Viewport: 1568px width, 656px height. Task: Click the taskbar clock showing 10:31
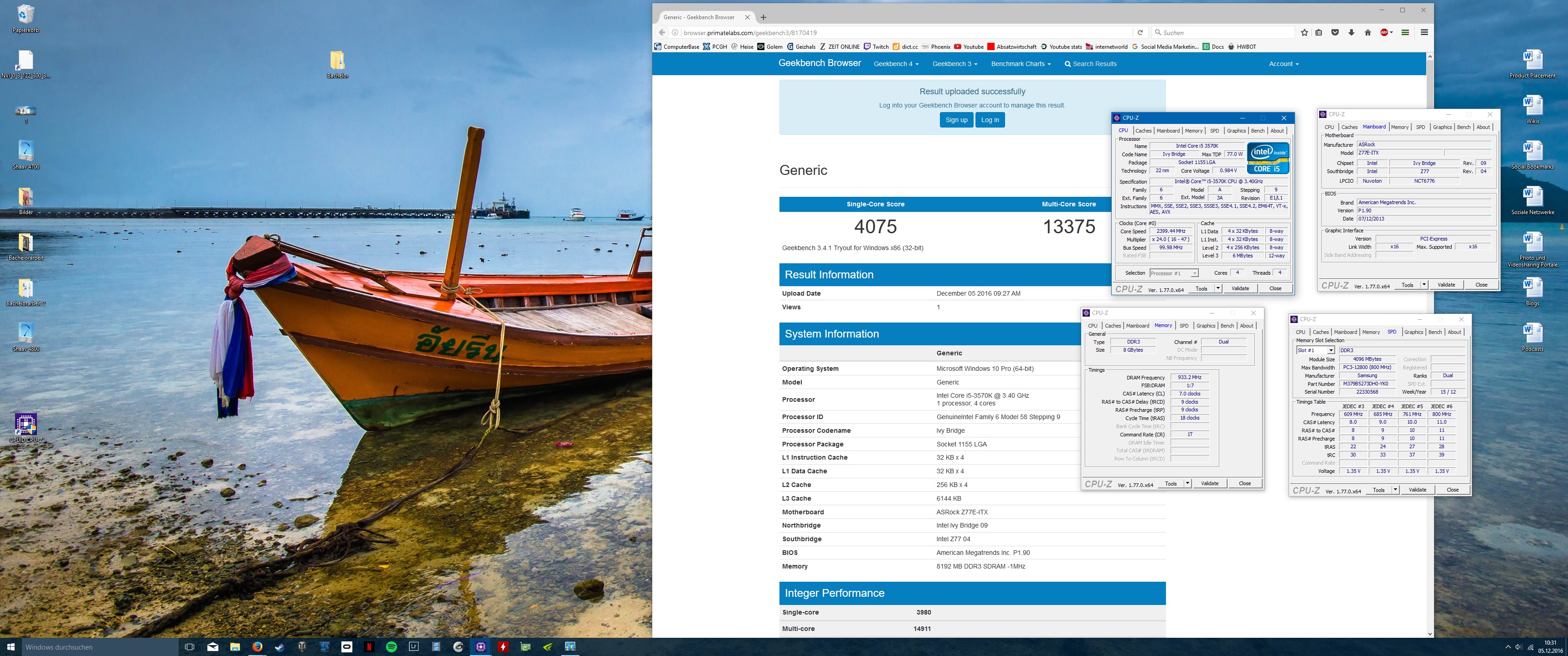1550,647
